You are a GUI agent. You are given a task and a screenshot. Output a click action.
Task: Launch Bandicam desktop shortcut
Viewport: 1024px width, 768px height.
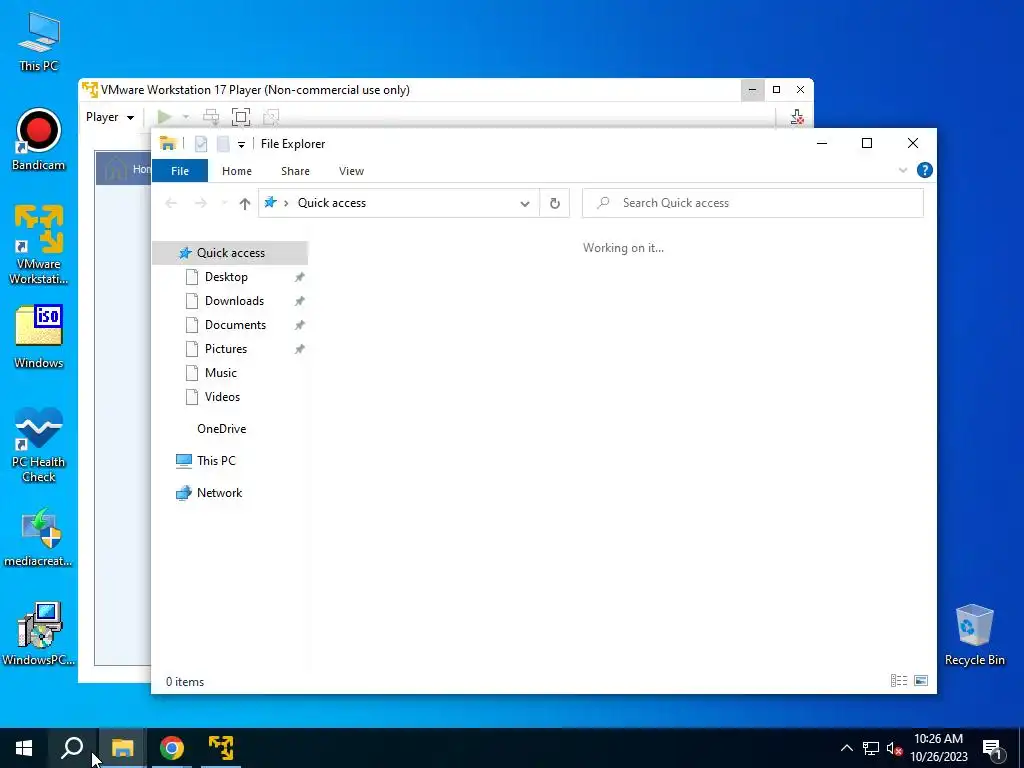click(39, 139)
